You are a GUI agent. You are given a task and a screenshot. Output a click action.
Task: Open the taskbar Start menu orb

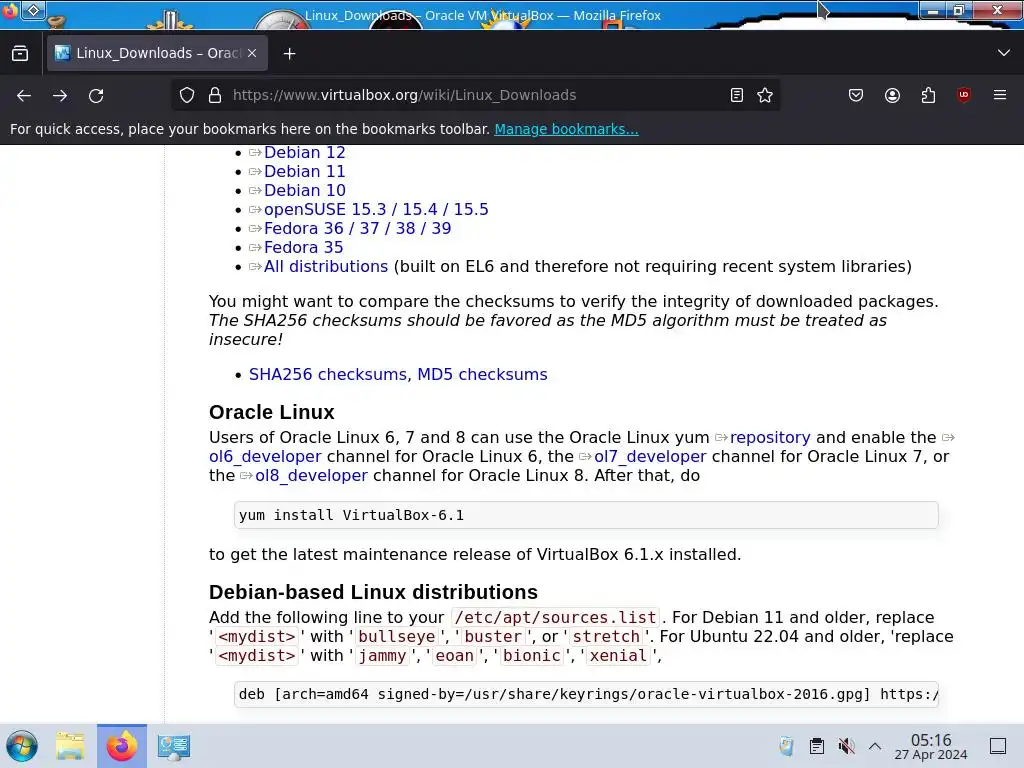tap(22, 746)
